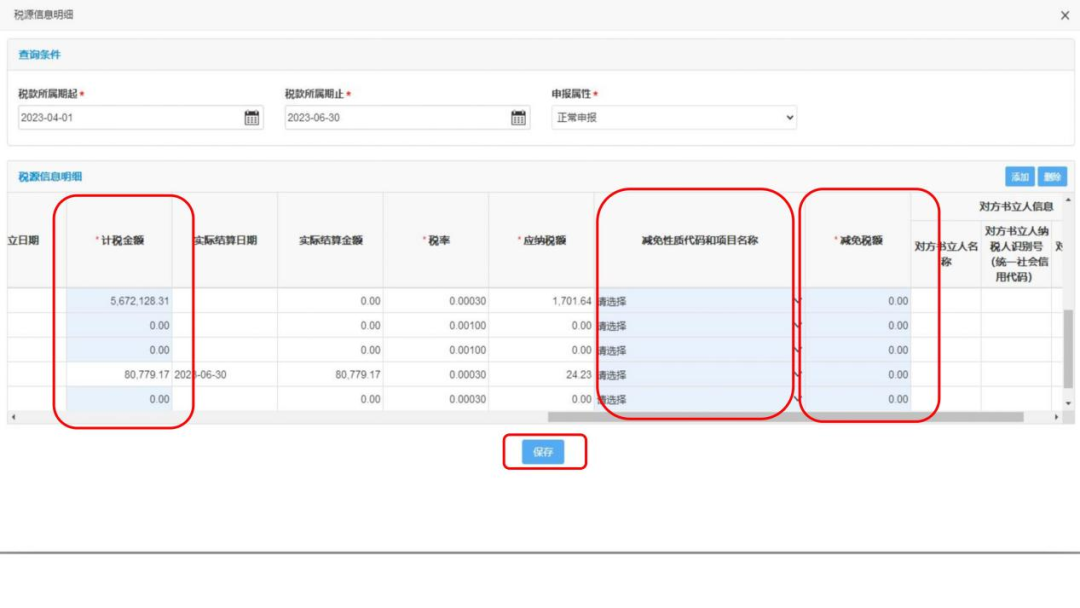
Task: Open 减免性质代码 dropdown in the last row
Action: pos(697,399)
